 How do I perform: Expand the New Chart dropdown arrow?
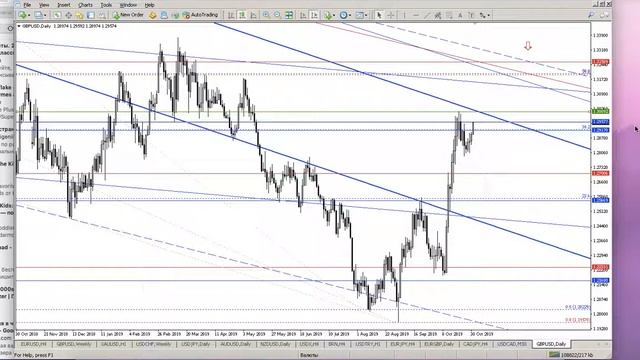29,15
